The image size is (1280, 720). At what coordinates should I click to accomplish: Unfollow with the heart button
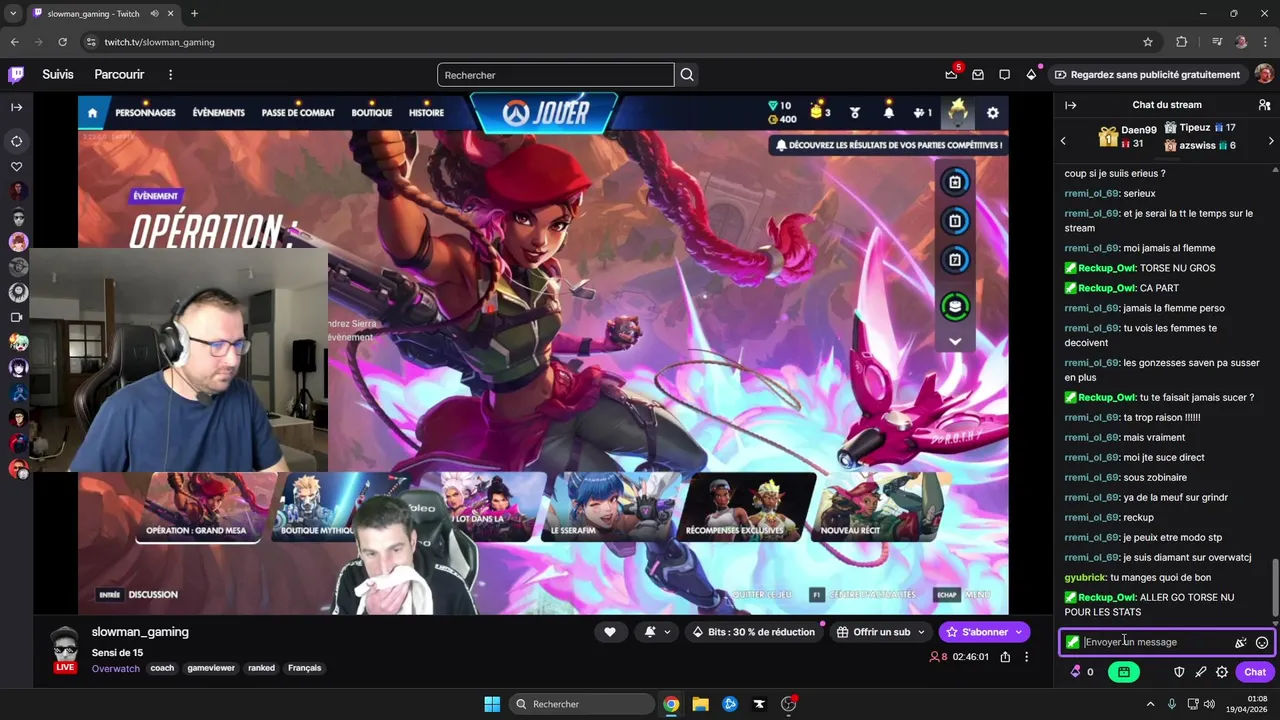(x=610, y=632)
